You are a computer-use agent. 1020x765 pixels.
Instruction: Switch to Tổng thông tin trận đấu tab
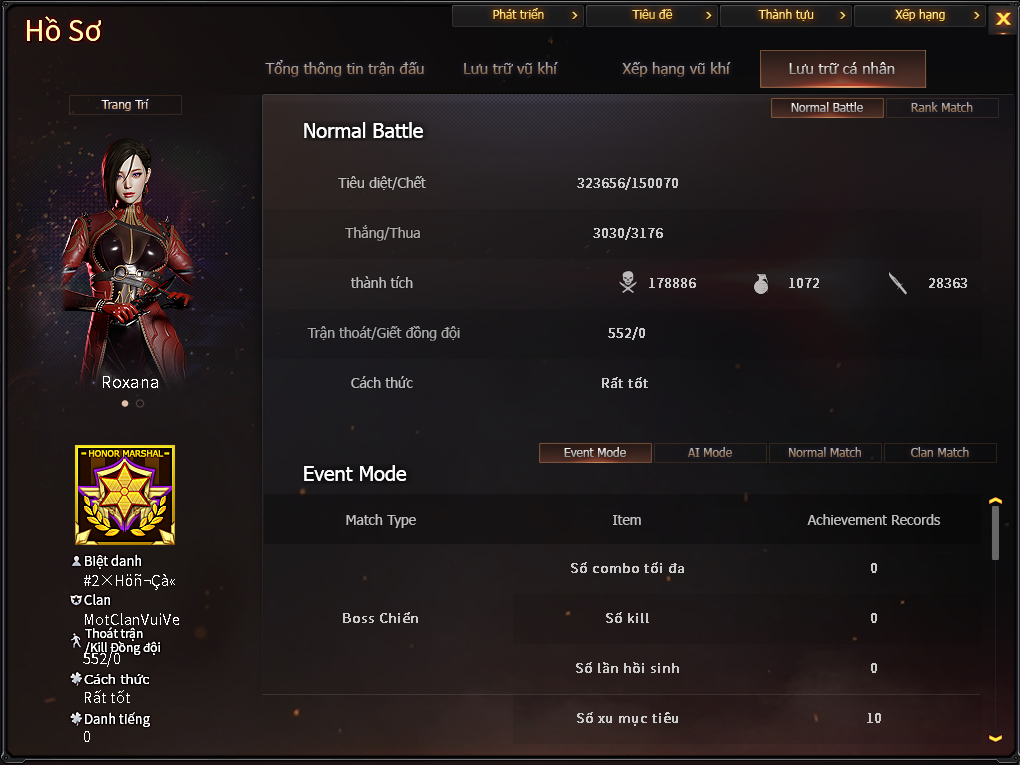(345, 68)
